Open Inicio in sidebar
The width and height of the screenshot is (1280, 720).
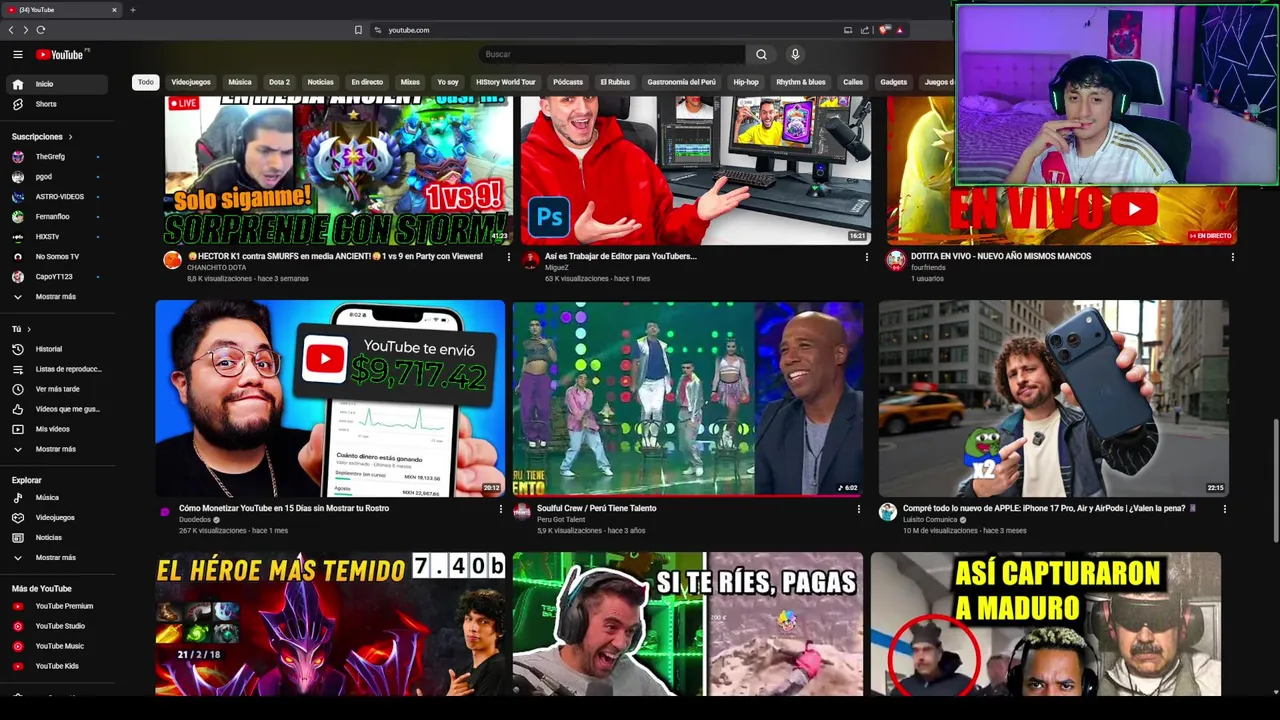(58, 84)
